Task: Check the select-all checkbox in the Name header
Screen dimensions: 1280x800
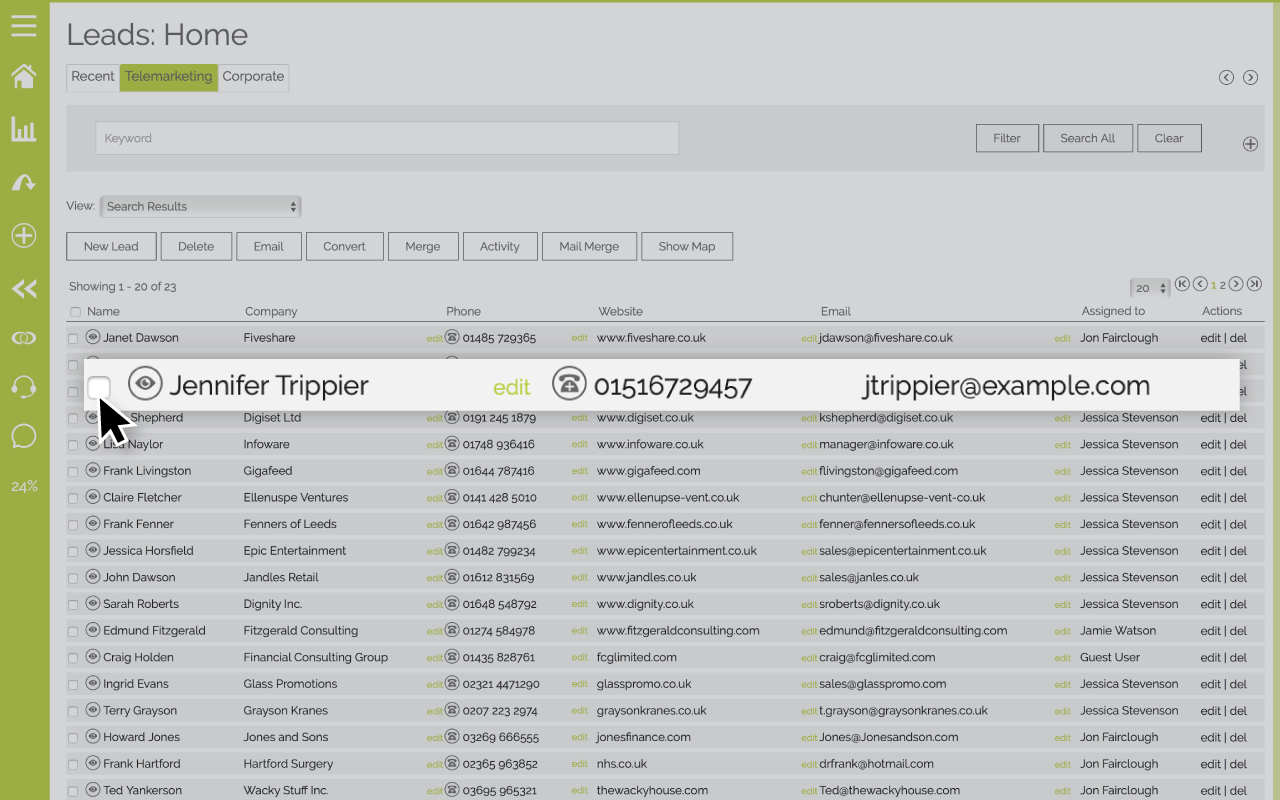Action: point(75,311)
